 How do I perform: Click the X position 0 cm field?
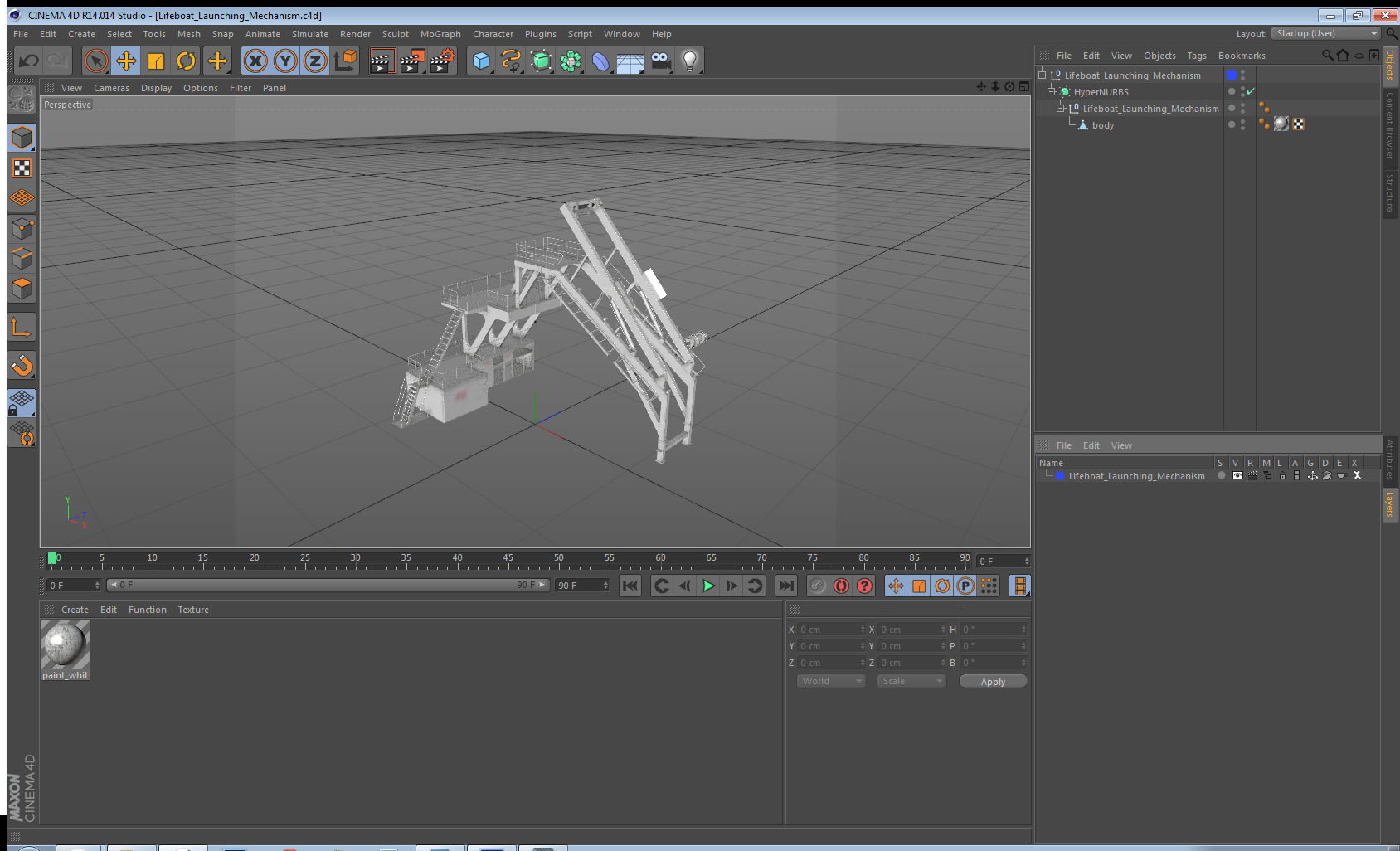[x=832, y=630]
